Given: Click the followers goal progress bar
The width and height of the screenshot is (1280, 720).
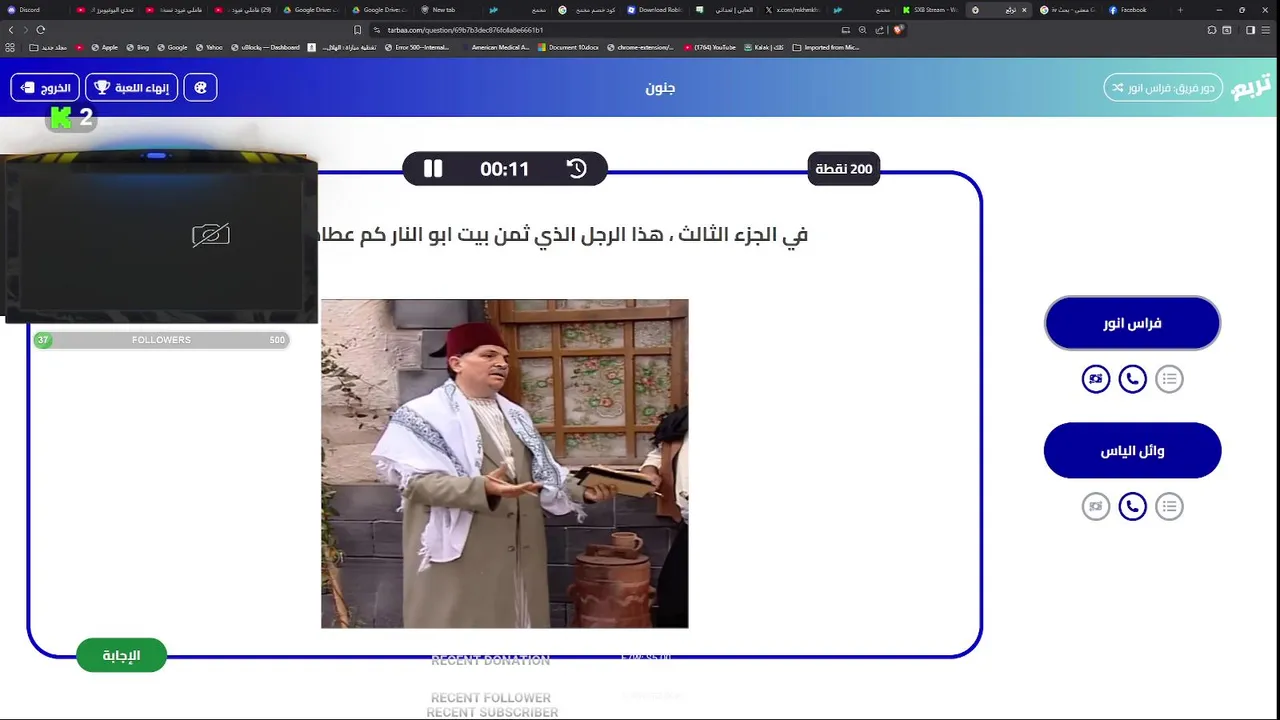Looking at the screenshot, I should coord(161,340).
